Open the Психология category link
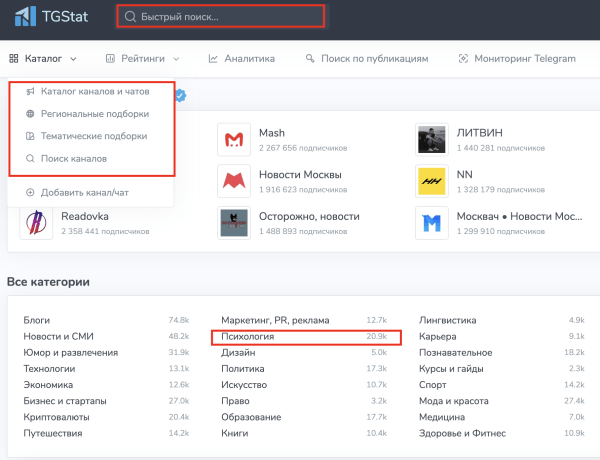The width and height of the screenshot is (600, 460). [x=248, y=336]
